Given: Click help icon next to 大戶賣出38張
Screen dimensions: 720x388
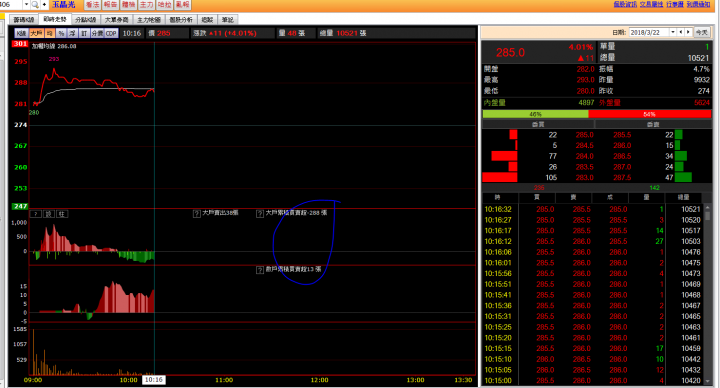Looking at the screenshot, I should coord(197,214).
